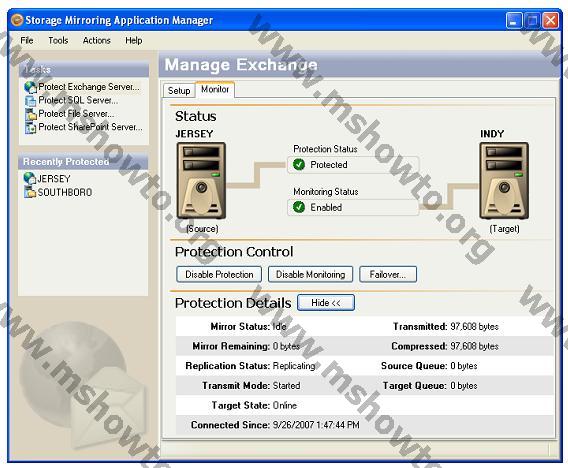The image size is (568, 468).
Task: Open Protect SQL Server task link
Action: coord(78,100)
